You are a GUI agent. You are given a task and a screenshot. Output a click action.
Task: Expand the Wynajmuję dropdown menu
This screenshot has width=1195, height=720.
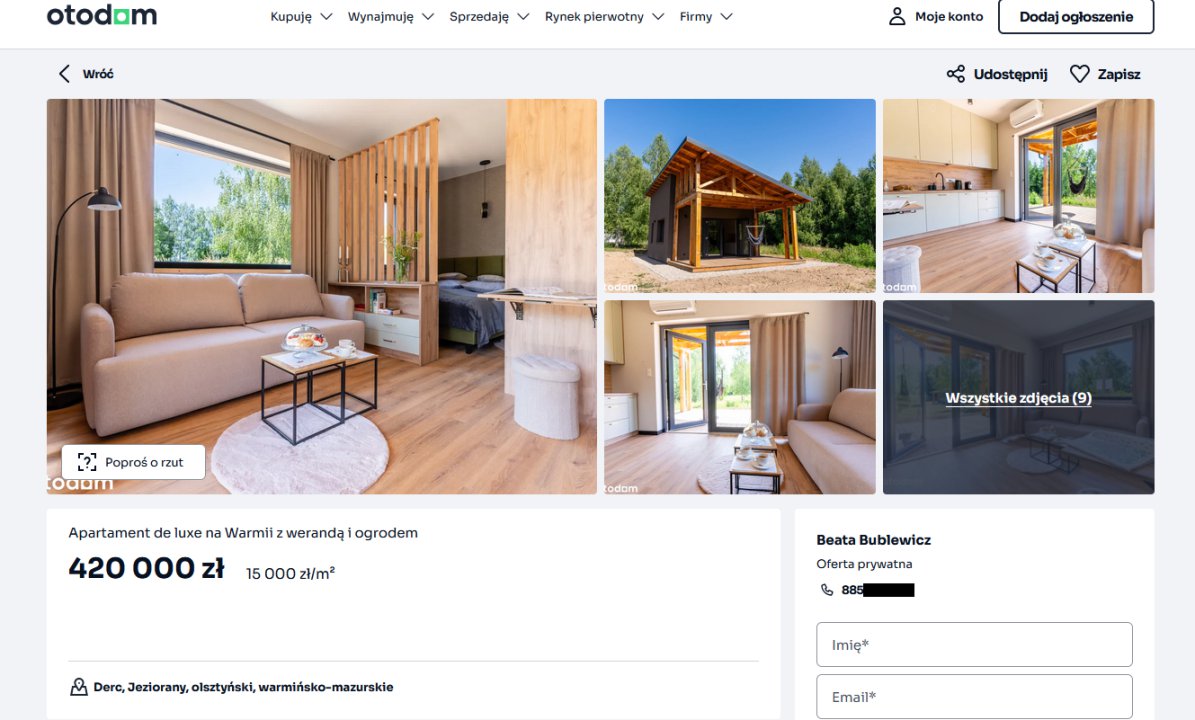[390, 17]
